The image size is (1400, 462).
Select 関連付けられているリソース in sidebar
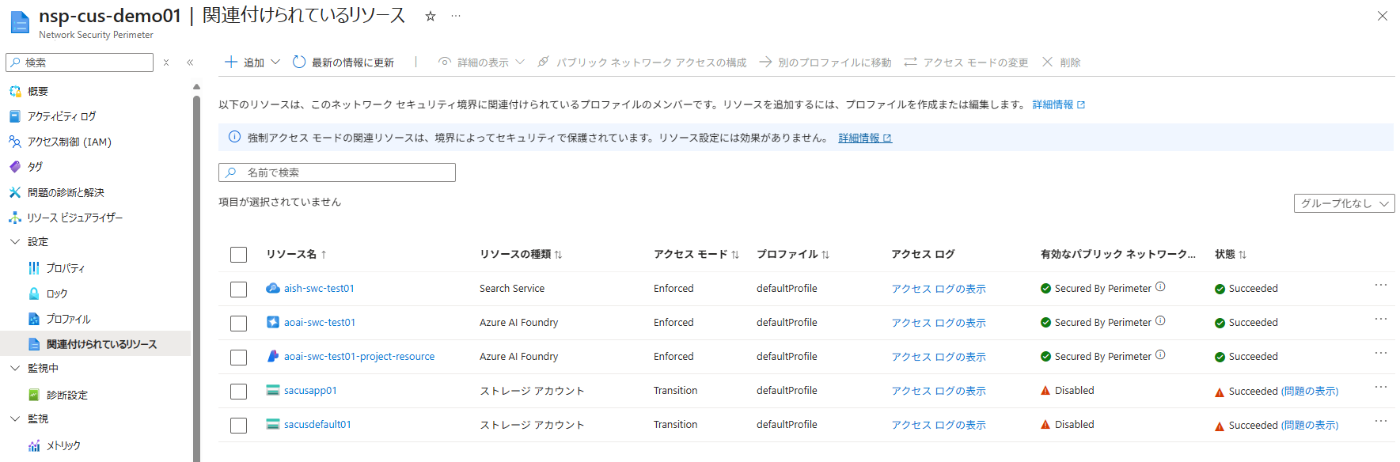coord(95,344)
